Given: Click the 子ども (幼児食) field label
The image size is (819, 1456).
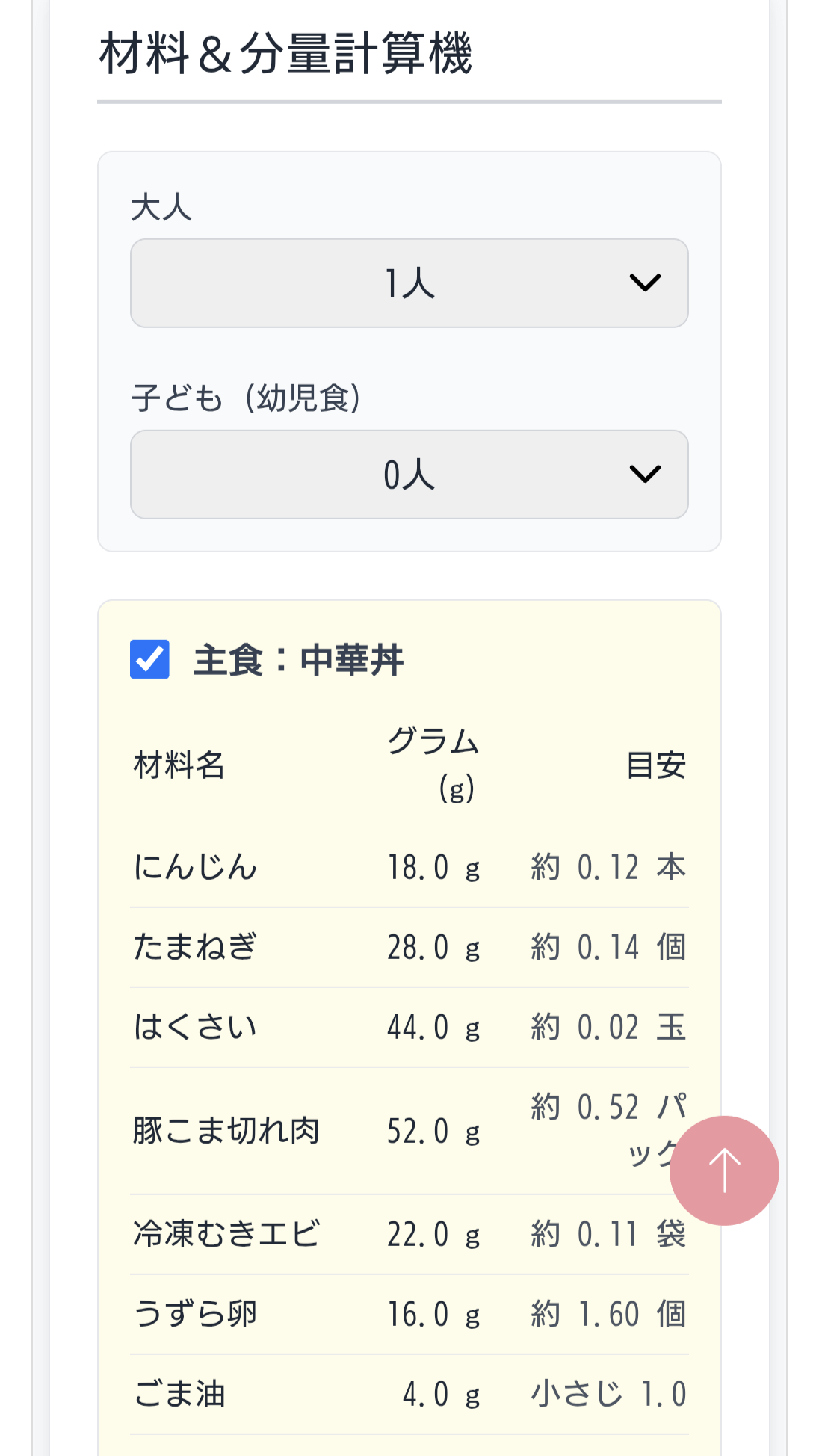Looking at the screenshot, I should (x=246, y=398).
